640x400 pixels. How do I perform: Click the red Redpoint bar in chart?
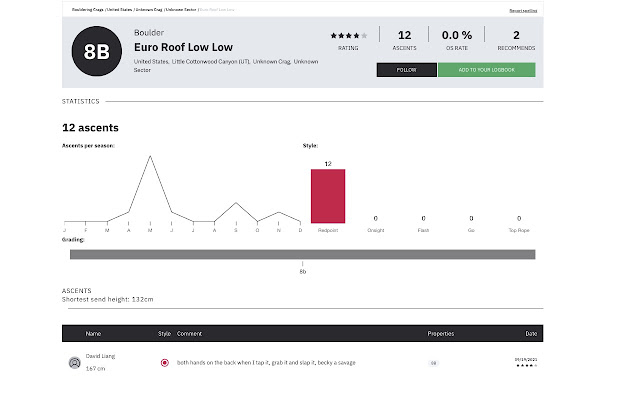[328, 196]
